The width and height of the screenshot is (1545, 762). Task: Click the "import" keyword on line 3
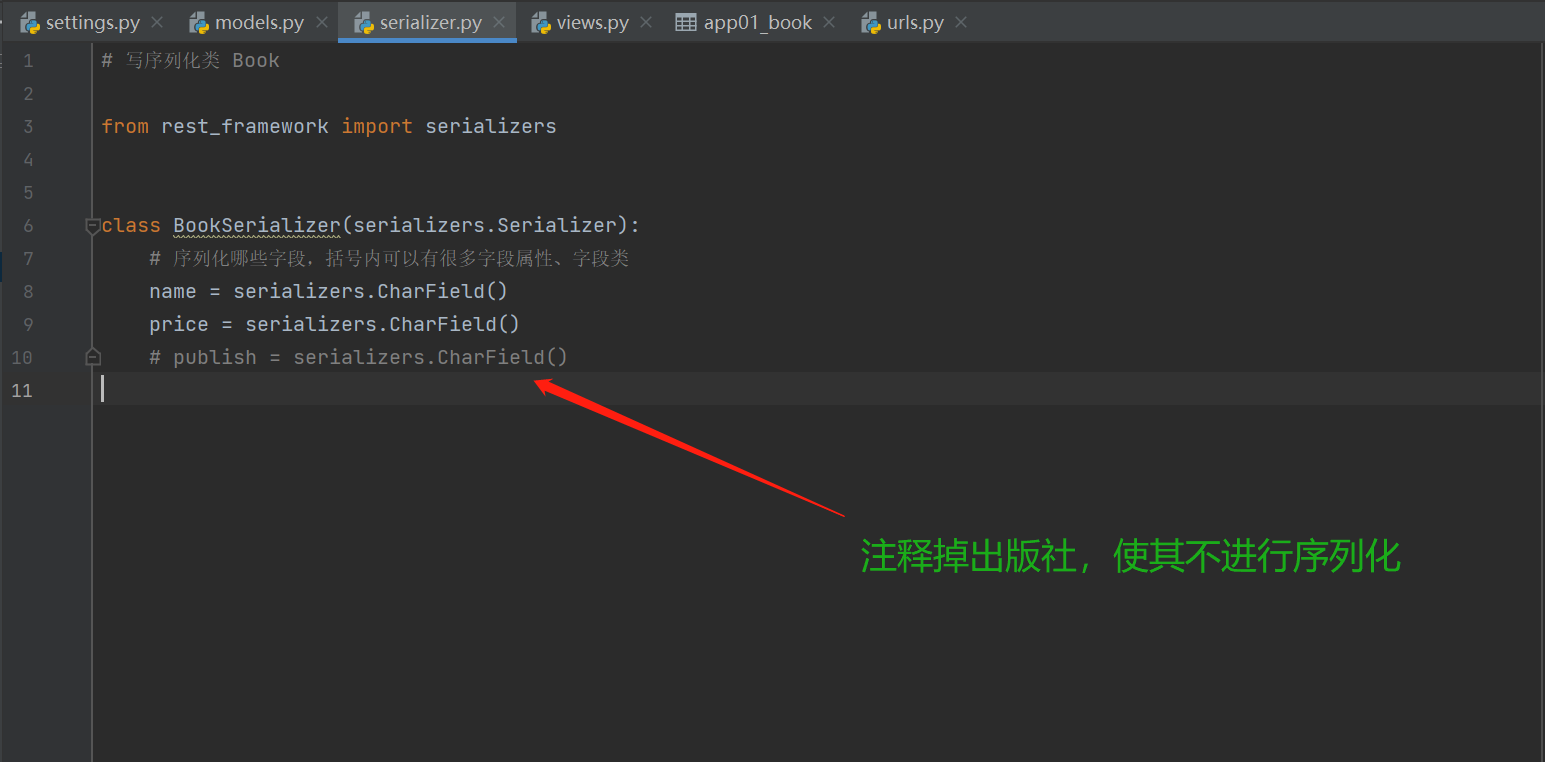[377, 126]
